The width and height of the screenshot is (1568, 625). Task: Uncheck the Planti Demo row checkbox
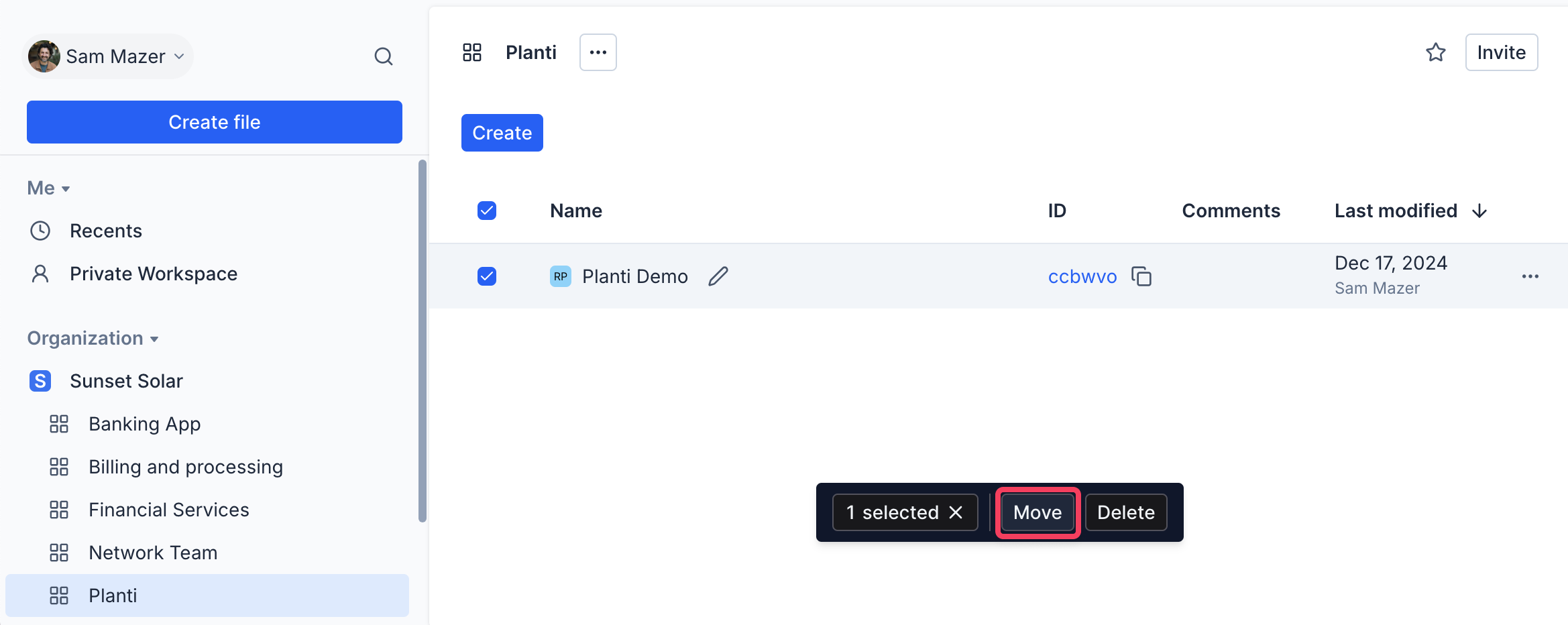[487, 276]
